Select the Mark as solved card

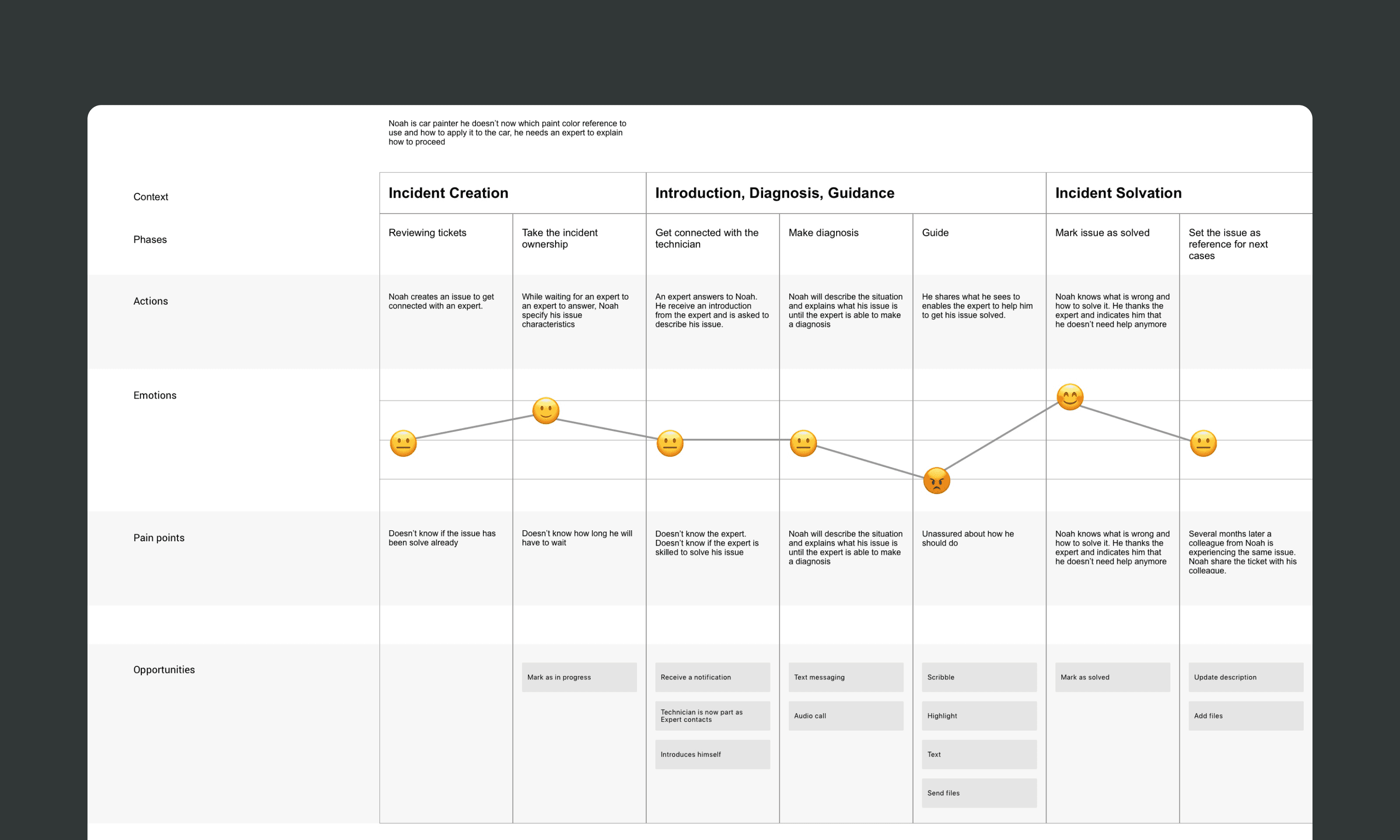click(x=1112, y=677)
